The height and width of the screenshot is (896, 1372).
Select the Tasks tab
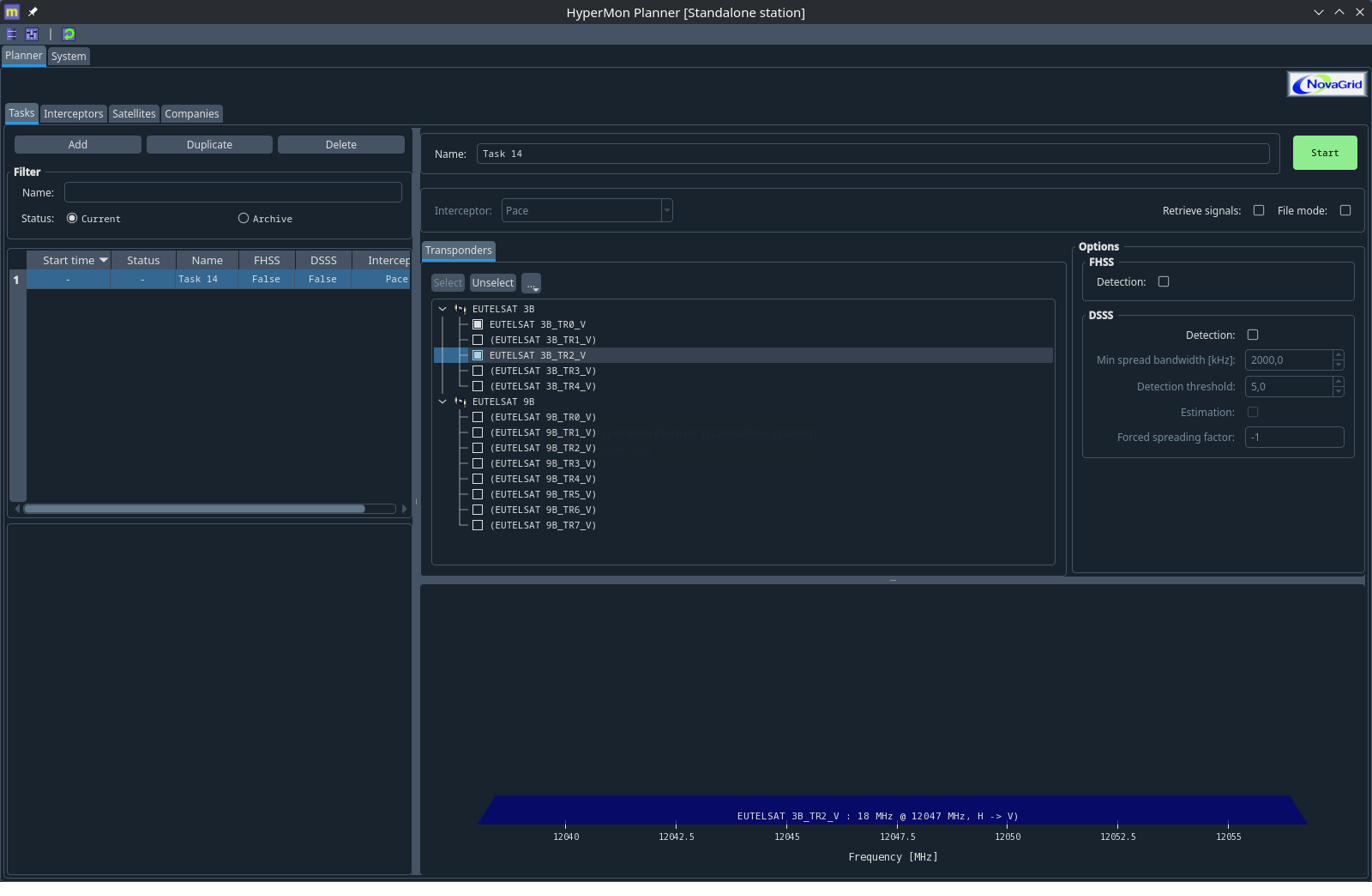22,113
